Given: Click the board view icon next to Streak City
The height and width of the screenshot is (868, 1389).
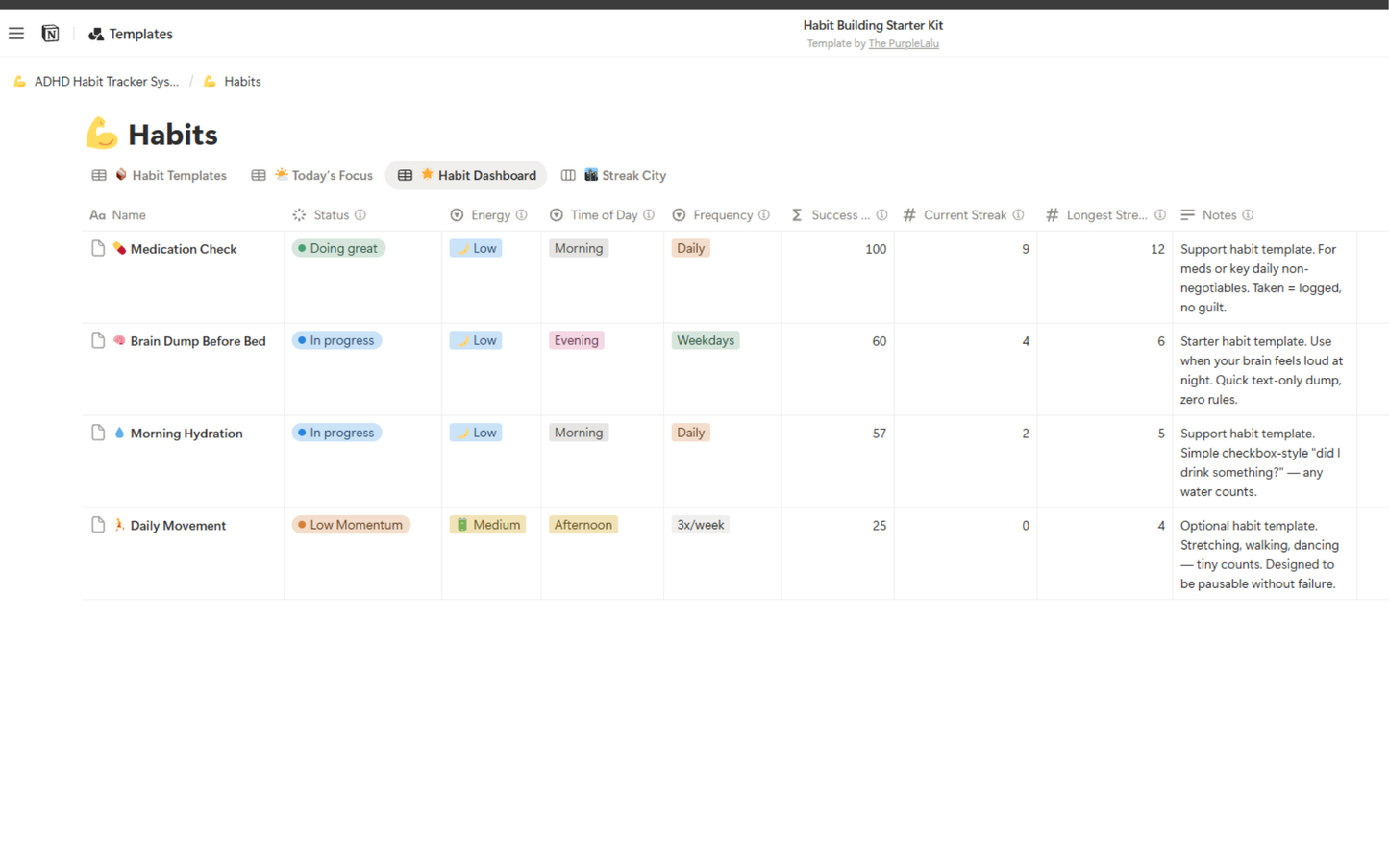Looking at the screenshot, I should pos(567,175).
